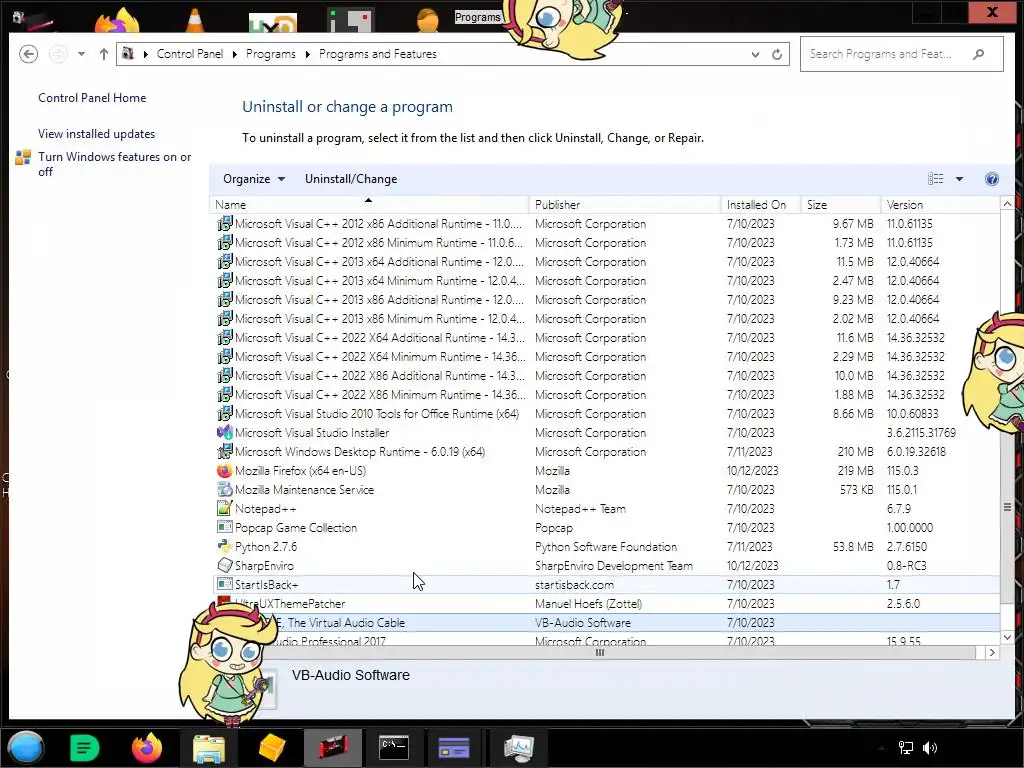Expand the address bar history dropdown
1024x768 pixels.
tap(755, 54)
